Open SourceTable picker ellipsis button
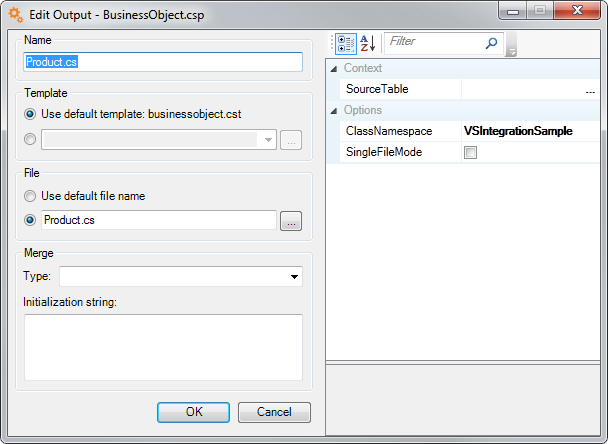 (590, 90)
